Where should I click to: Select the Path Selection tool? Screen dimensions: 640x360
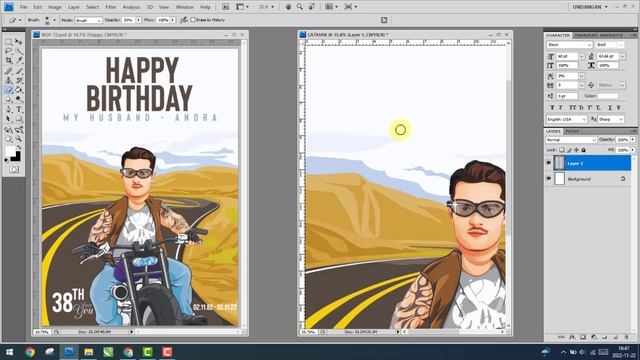coord(9,119)
